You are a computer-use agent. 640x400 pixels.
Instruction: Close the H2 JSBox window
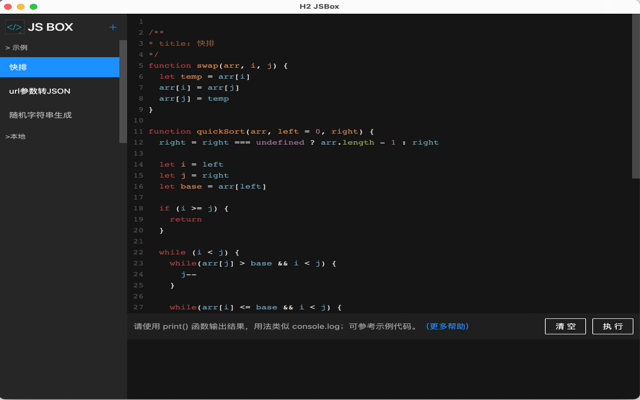tap(8, 7)
